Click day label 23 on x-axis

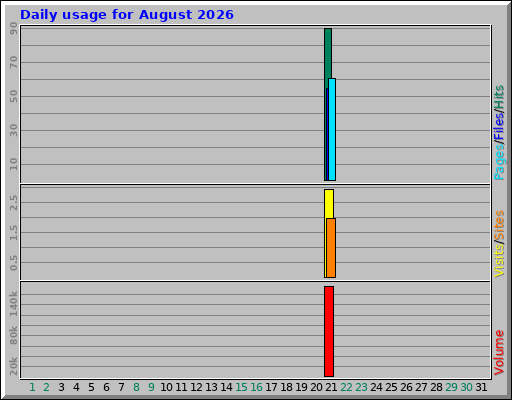(x=361, y=387)
